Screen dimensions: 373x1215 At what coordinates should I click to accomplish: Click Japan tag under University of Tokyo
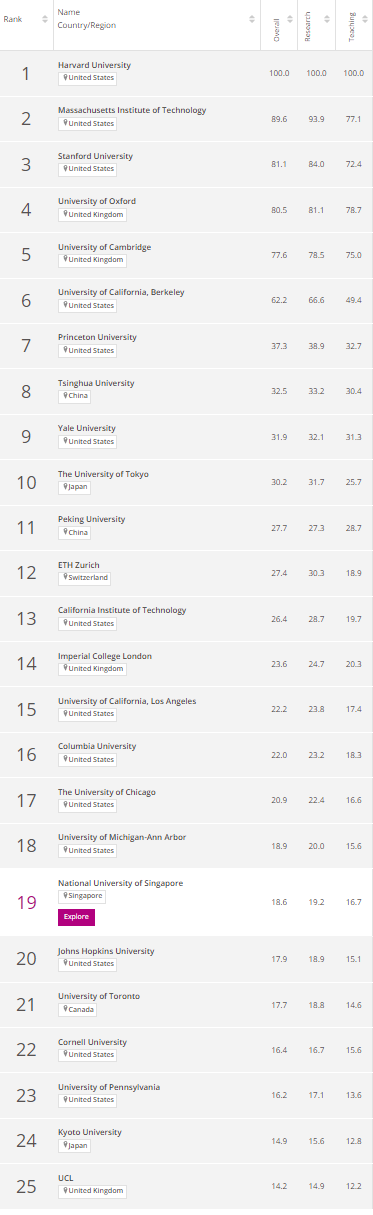[73, 487]
